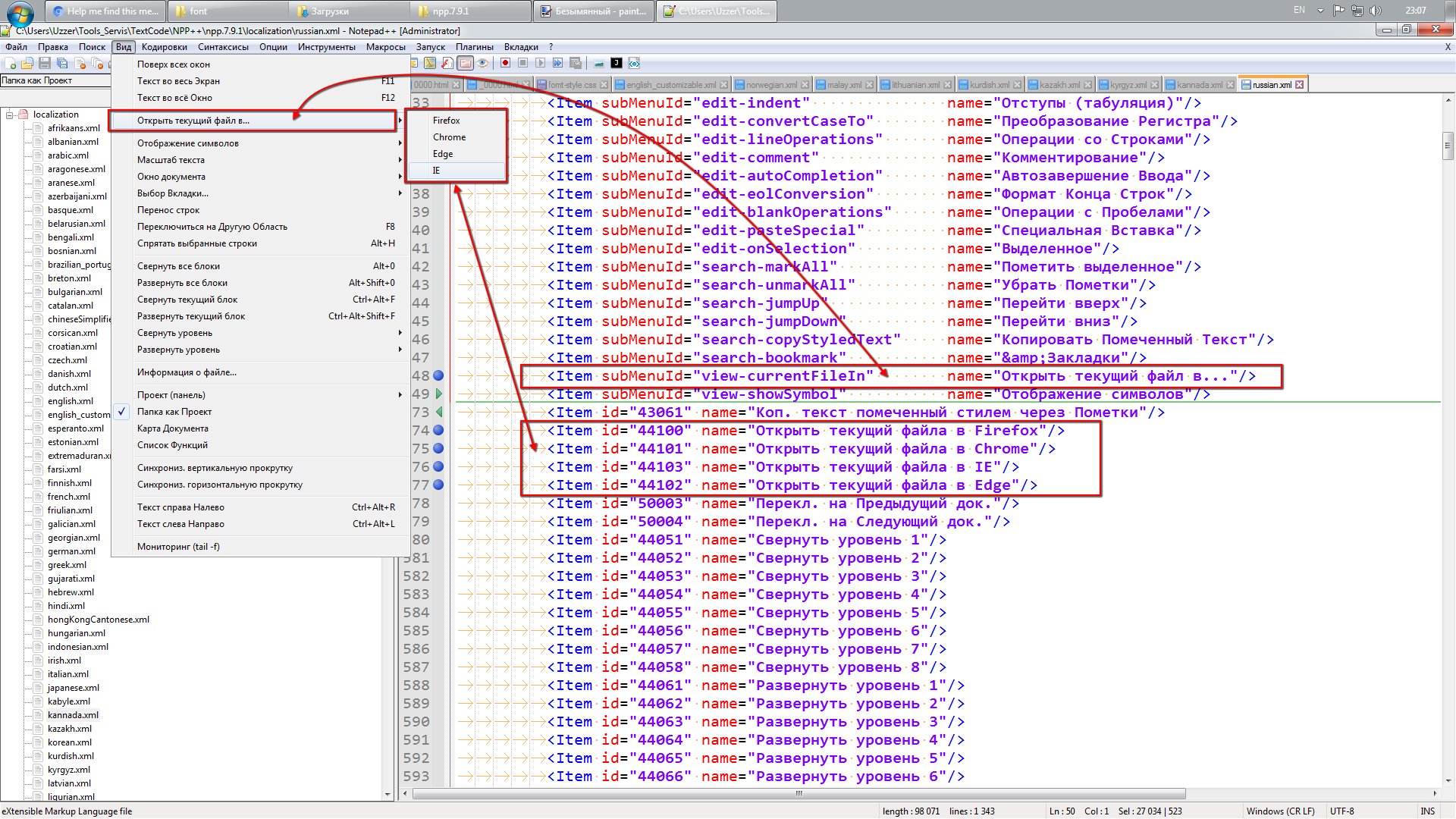This screenshot has width=1456, height=819.
Task: Close the norwegian.xml tab with its X
Action: (x=805, y=84)
